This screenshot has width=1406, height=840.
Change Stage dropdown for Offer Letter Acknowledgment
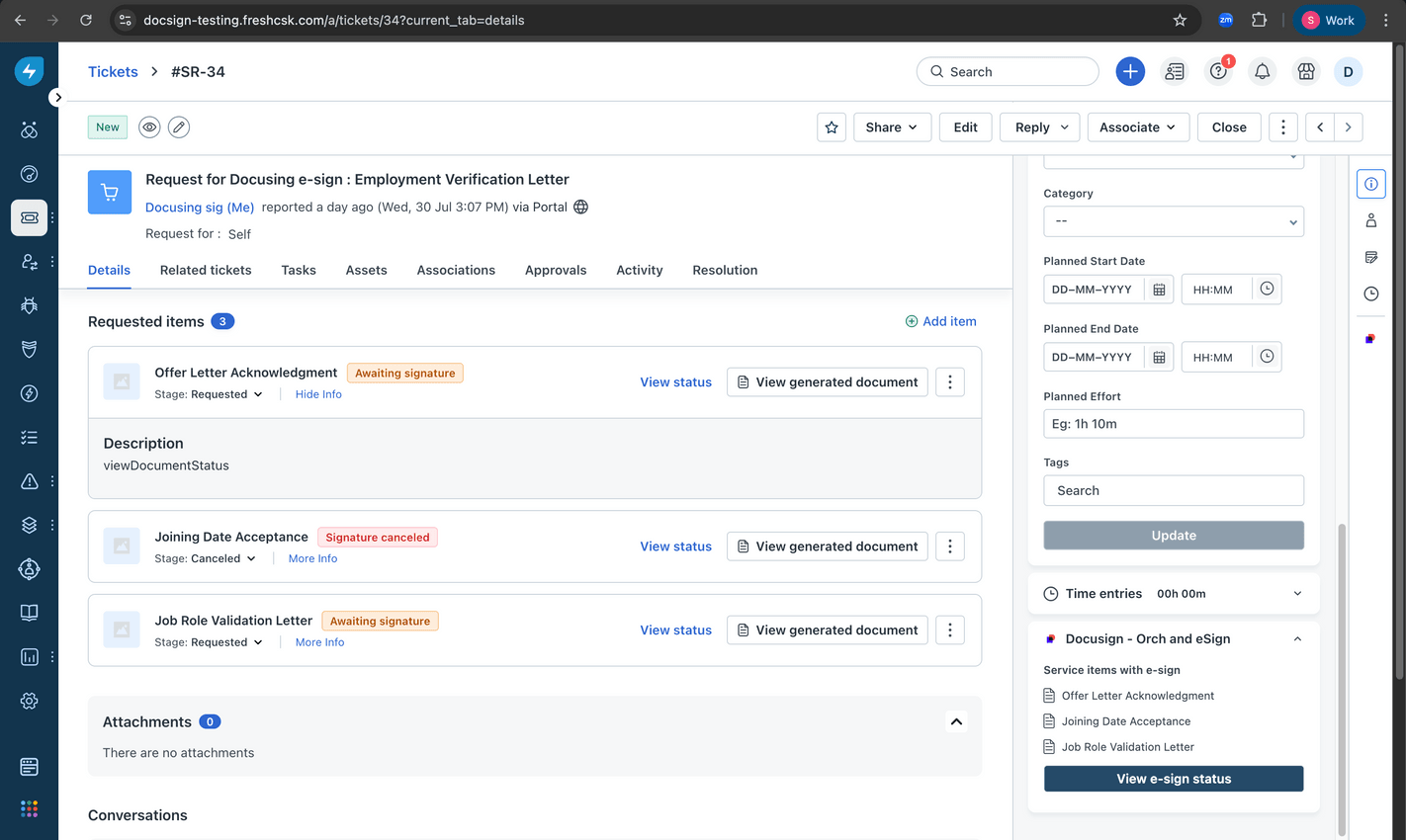point(209,394)
